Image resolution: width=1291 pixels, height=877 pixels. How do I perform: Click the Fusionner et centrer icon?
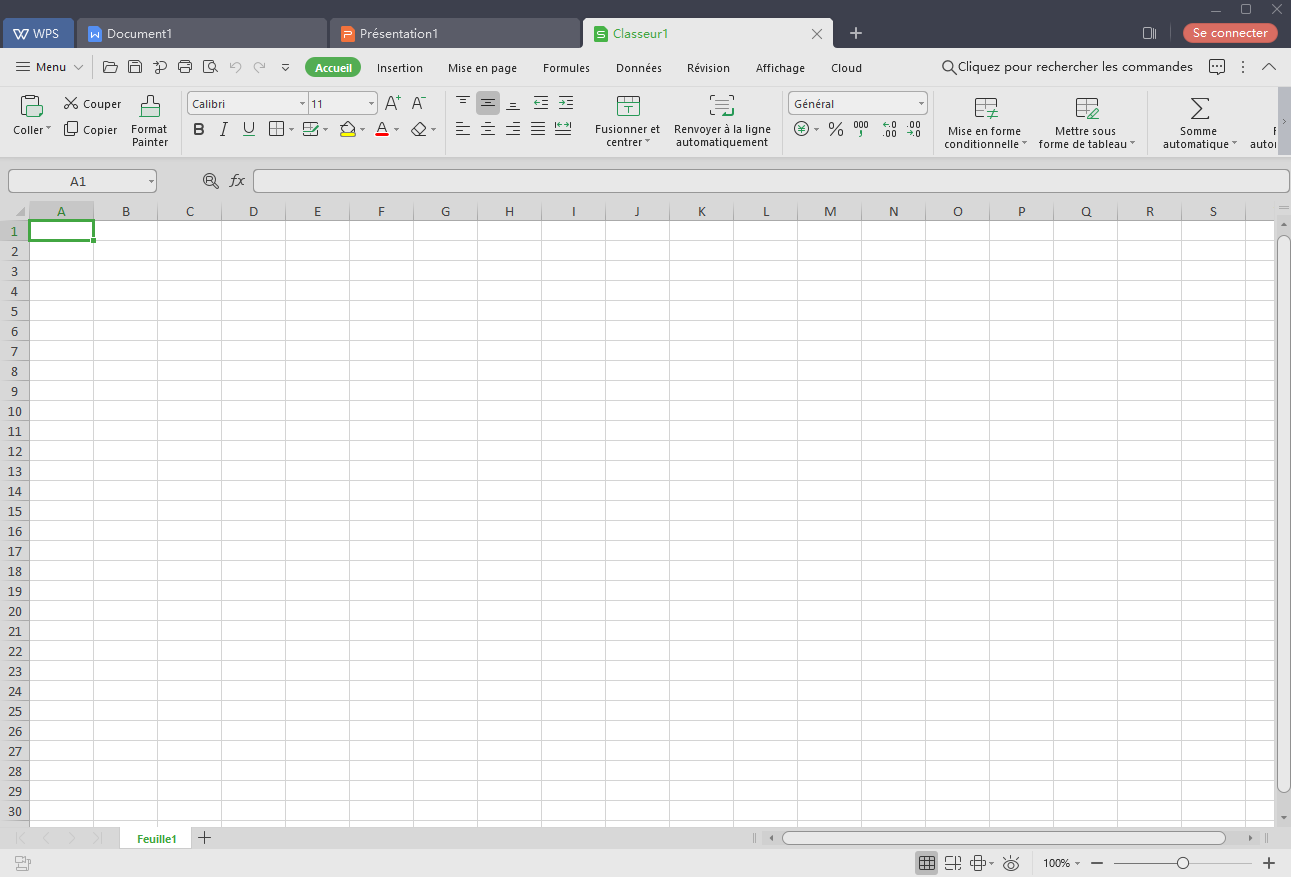[627, 106]
